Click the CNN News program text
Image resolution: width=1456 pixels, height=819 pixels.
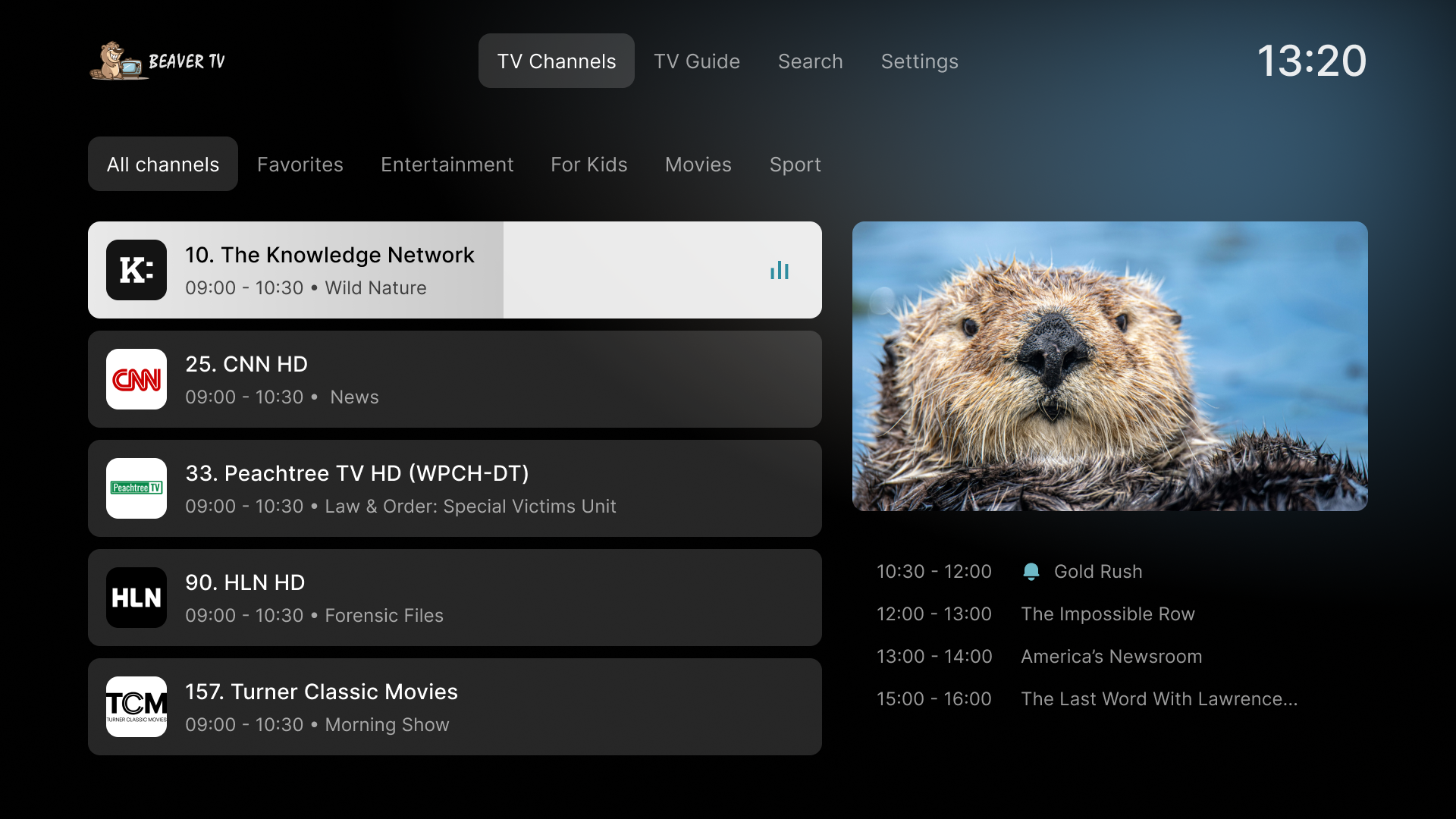tap(355, 397)
